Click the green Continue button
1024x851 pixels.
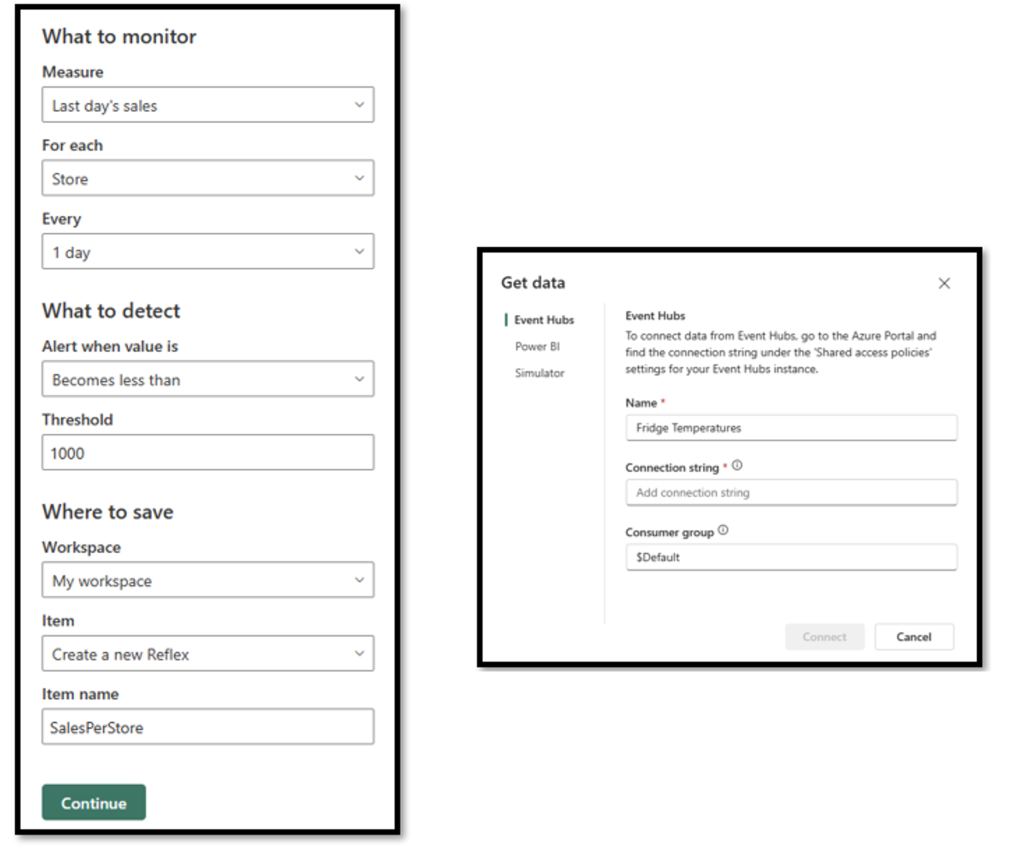(x=94, y=803)
